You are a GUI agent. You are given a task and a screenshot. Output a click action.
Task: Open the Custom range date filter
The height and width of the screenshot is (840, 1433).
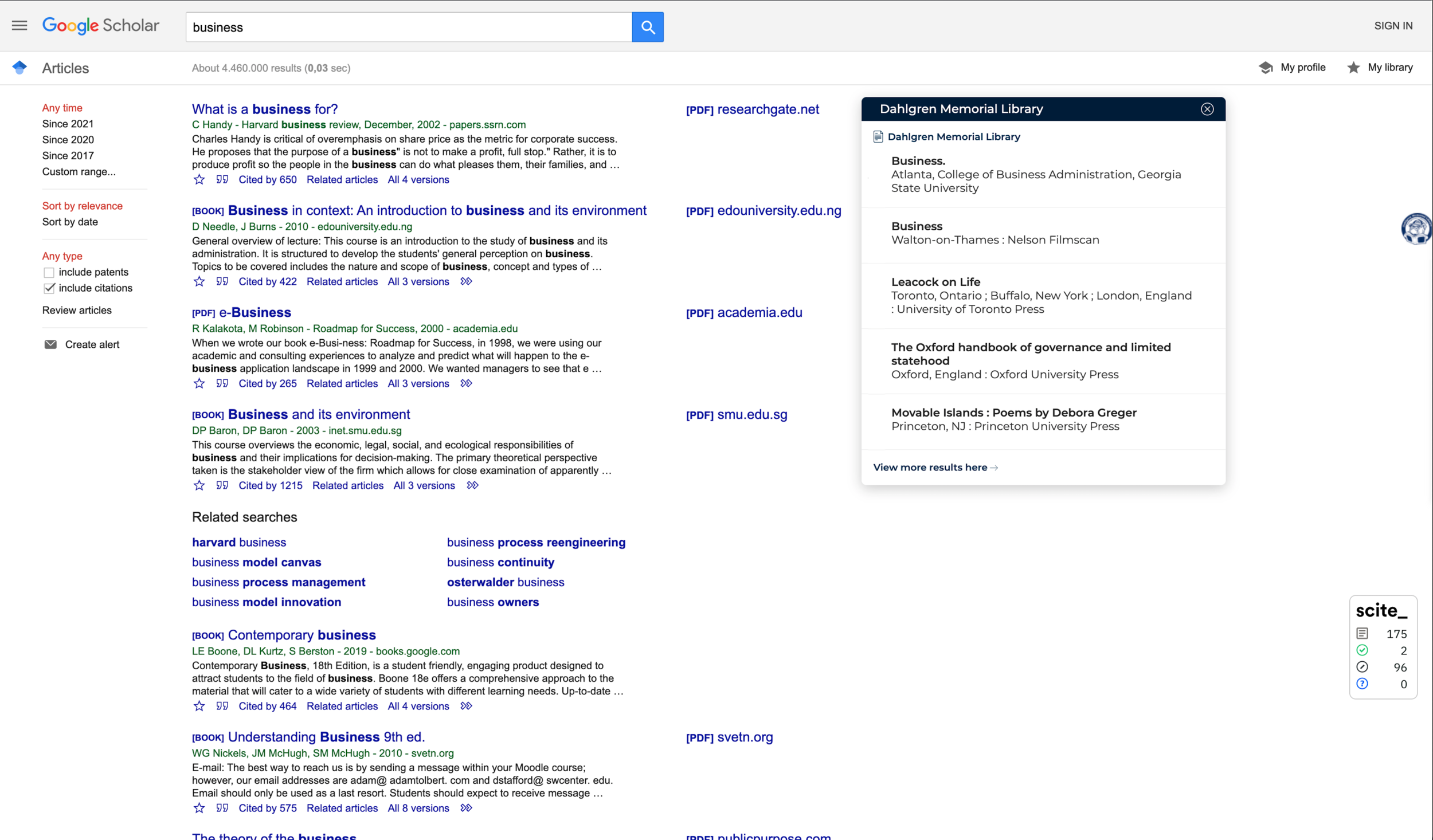79,172
